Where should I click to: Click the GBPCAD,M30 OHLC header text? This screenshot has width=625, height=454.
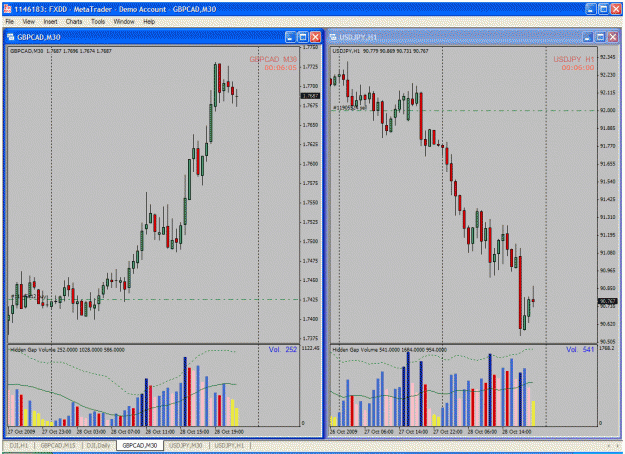61,51
